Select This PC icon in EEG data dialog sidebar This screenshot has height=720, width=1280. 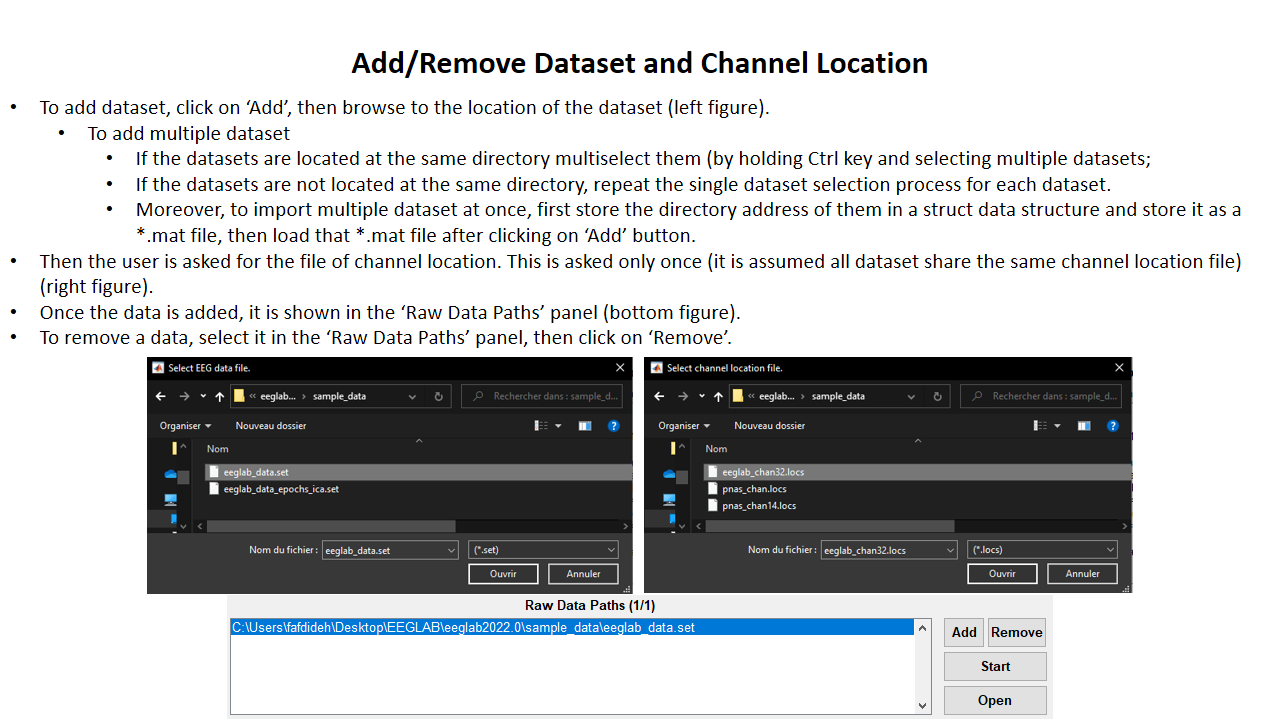click(x=170, y=499)
